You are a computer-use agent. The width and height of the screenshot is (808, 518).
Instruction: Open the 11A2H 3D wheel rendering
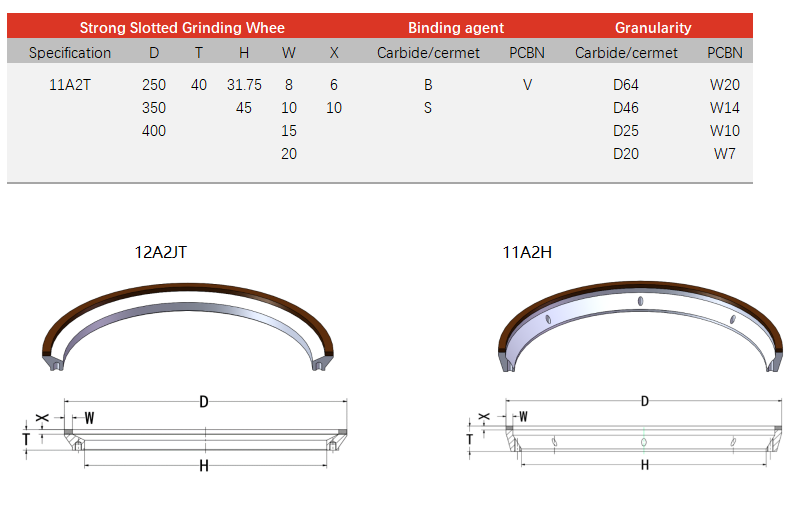pyautogui.click(x=641, y=326)
